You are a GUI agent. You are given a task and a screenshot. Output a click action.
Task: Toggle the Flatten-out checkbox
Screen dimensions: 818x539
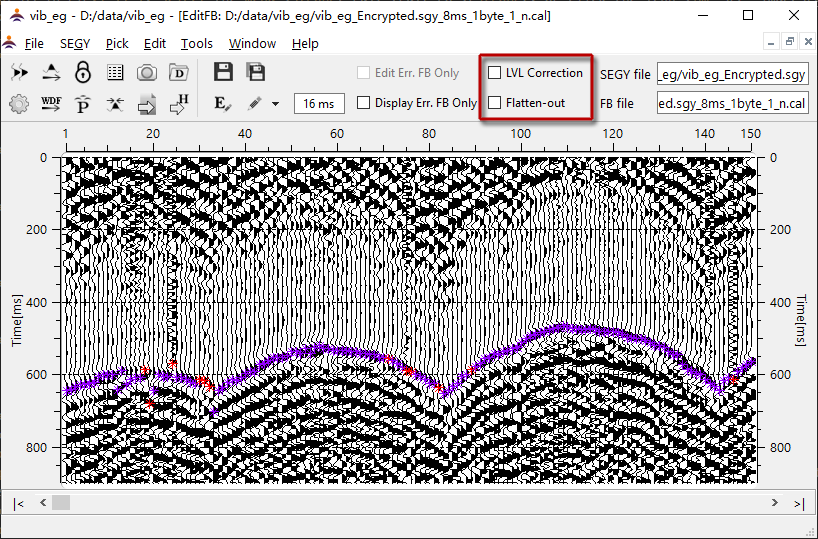(494, 103)
